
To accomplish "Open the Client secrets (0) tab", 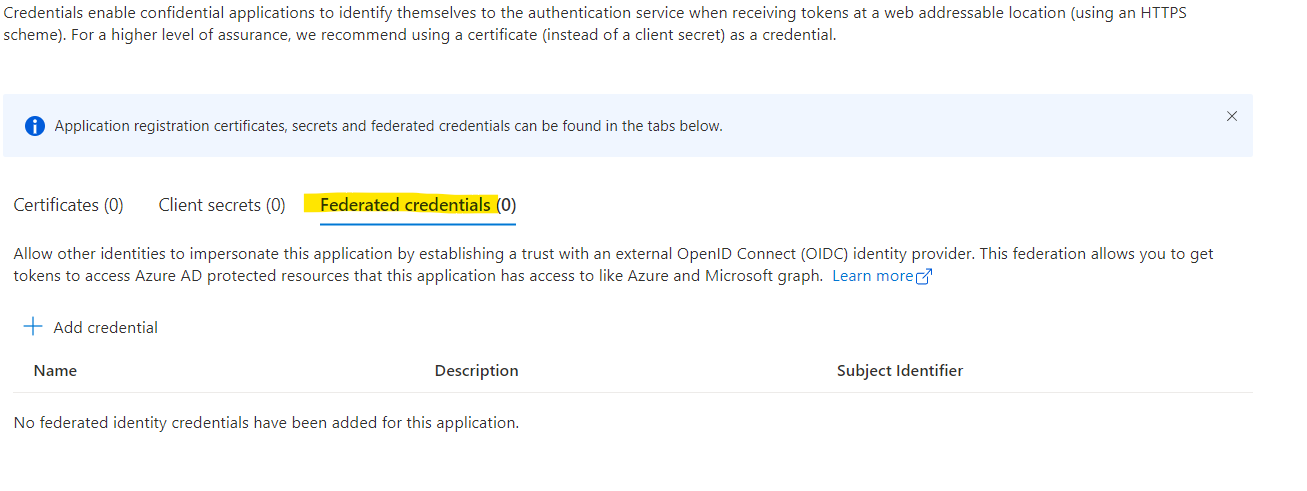I will (x=222, y=205).
